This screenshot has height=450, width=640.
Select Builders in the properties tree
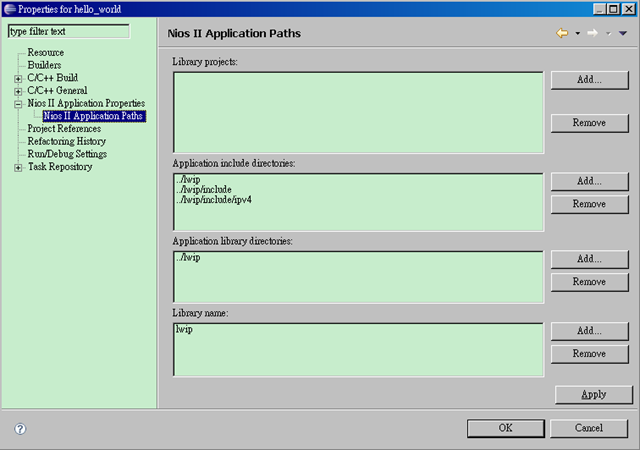[44, 65]
